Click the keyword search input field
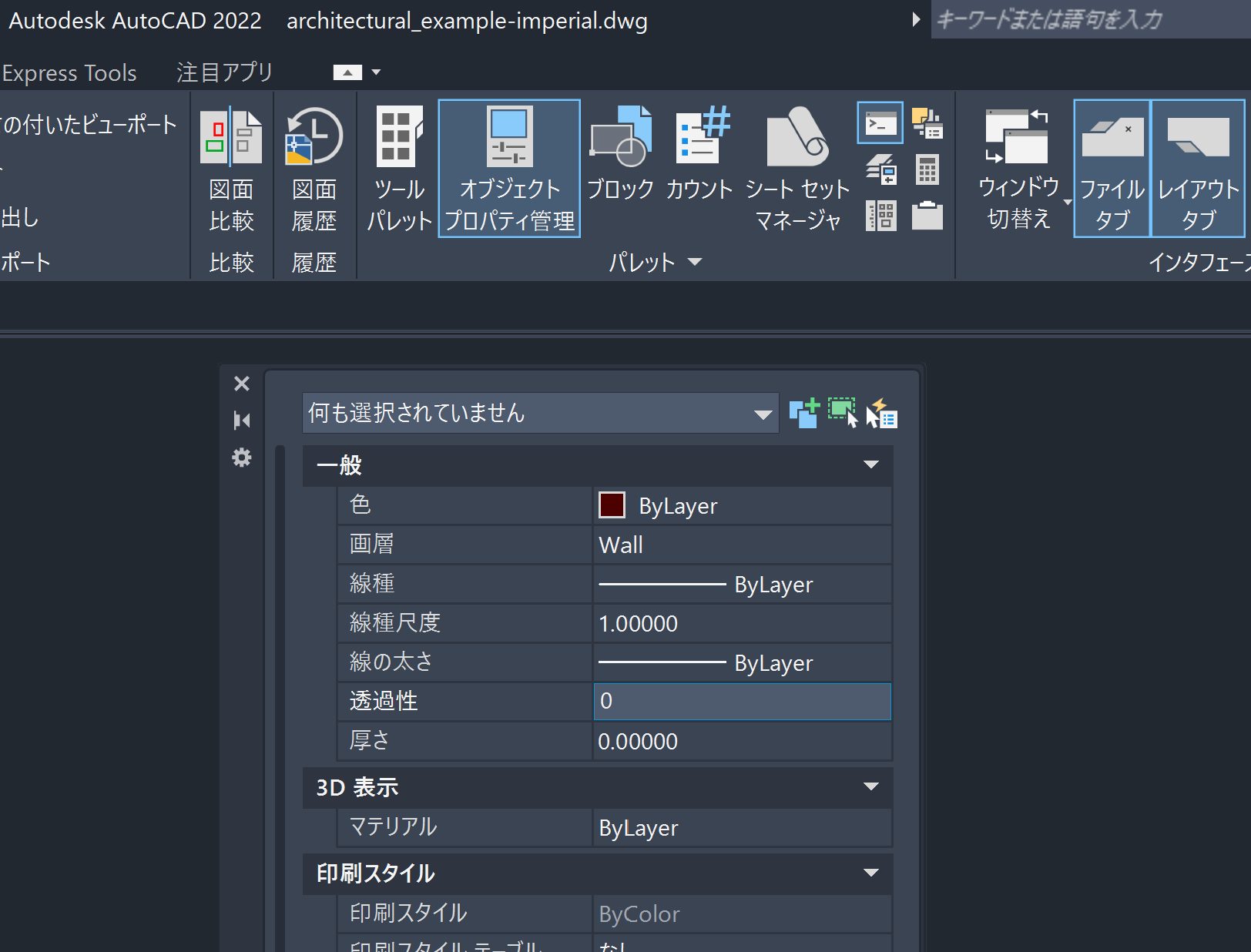The width and height of the screenshot is (1251, 952). (1091, 19)
